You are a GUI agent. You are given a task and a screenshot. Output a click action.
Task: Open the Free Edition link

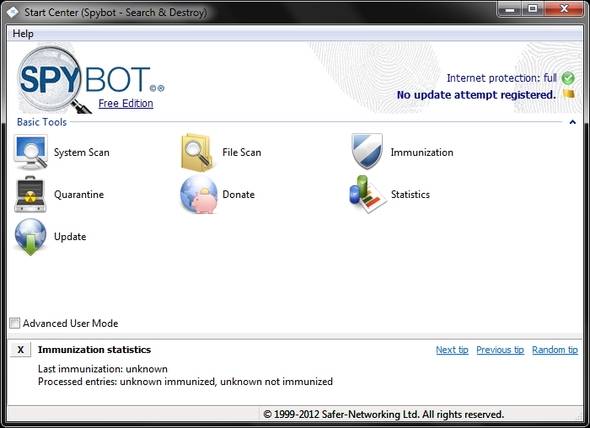coord(126,103)
